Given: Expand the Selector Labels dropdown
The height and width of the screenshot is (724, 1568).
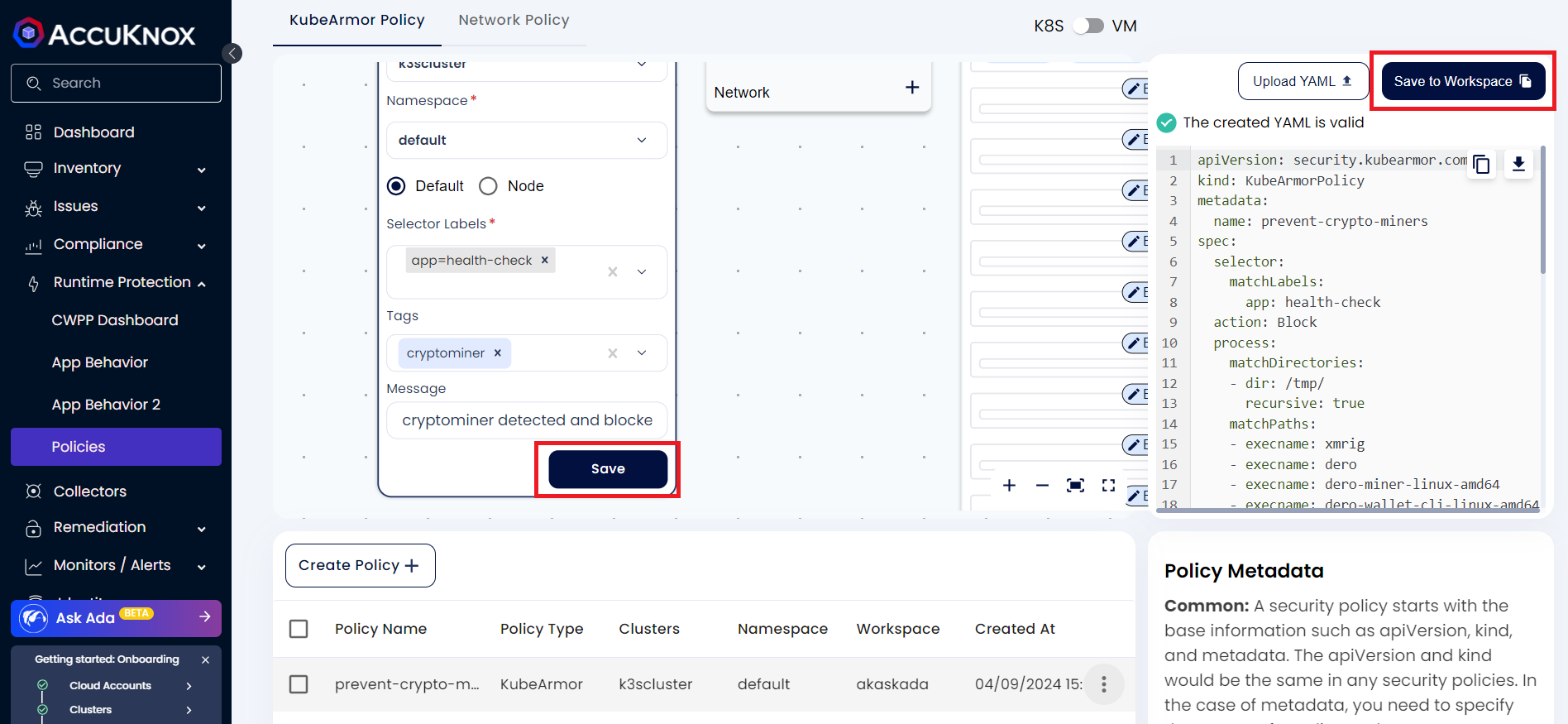Looking at the screenshot, I should (x=642, y=272).
